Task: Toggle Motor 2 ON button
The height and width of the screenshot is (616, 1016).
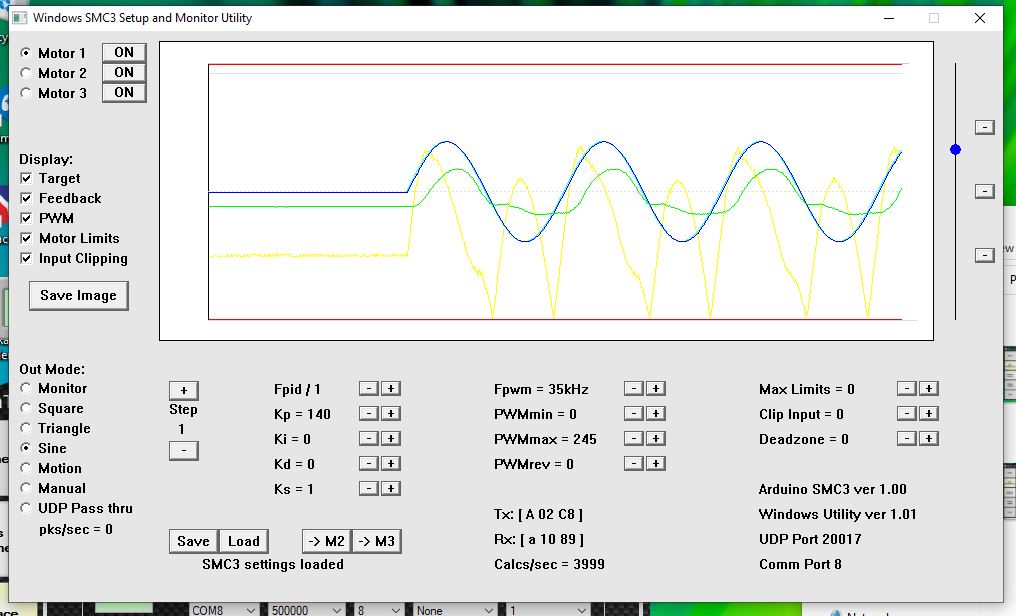Action: [x=124, y=73]
